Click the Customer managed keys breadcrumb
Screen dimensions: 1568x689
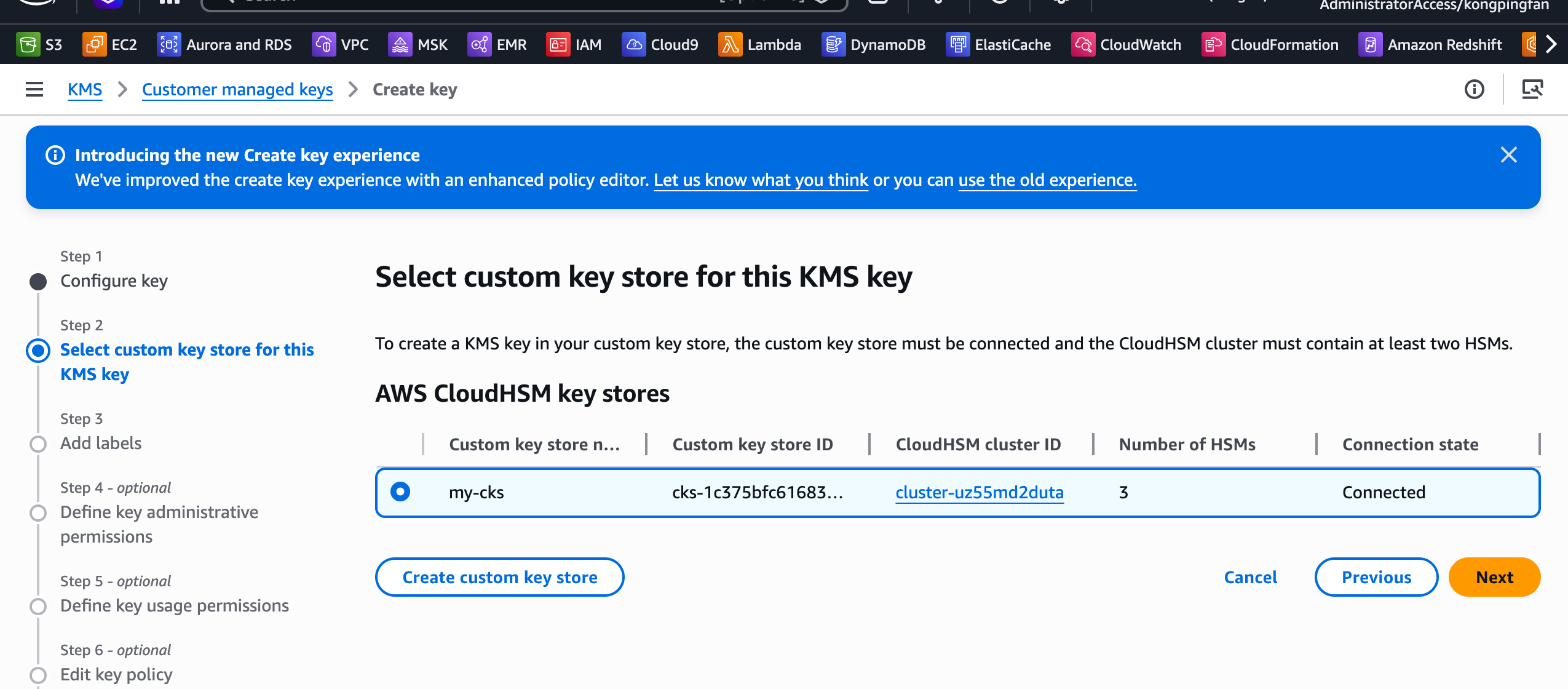point(237,90)
